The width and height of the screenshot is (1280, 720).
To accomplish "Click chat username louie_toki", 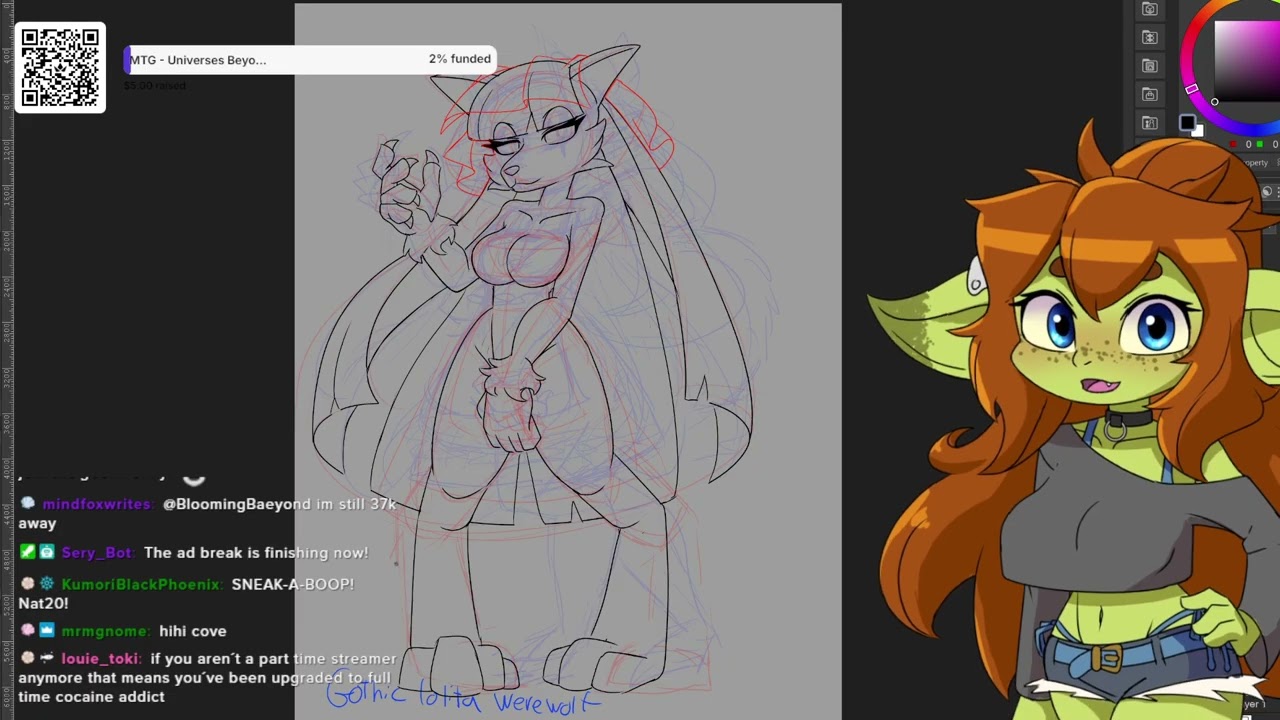I will pos(100,659).
